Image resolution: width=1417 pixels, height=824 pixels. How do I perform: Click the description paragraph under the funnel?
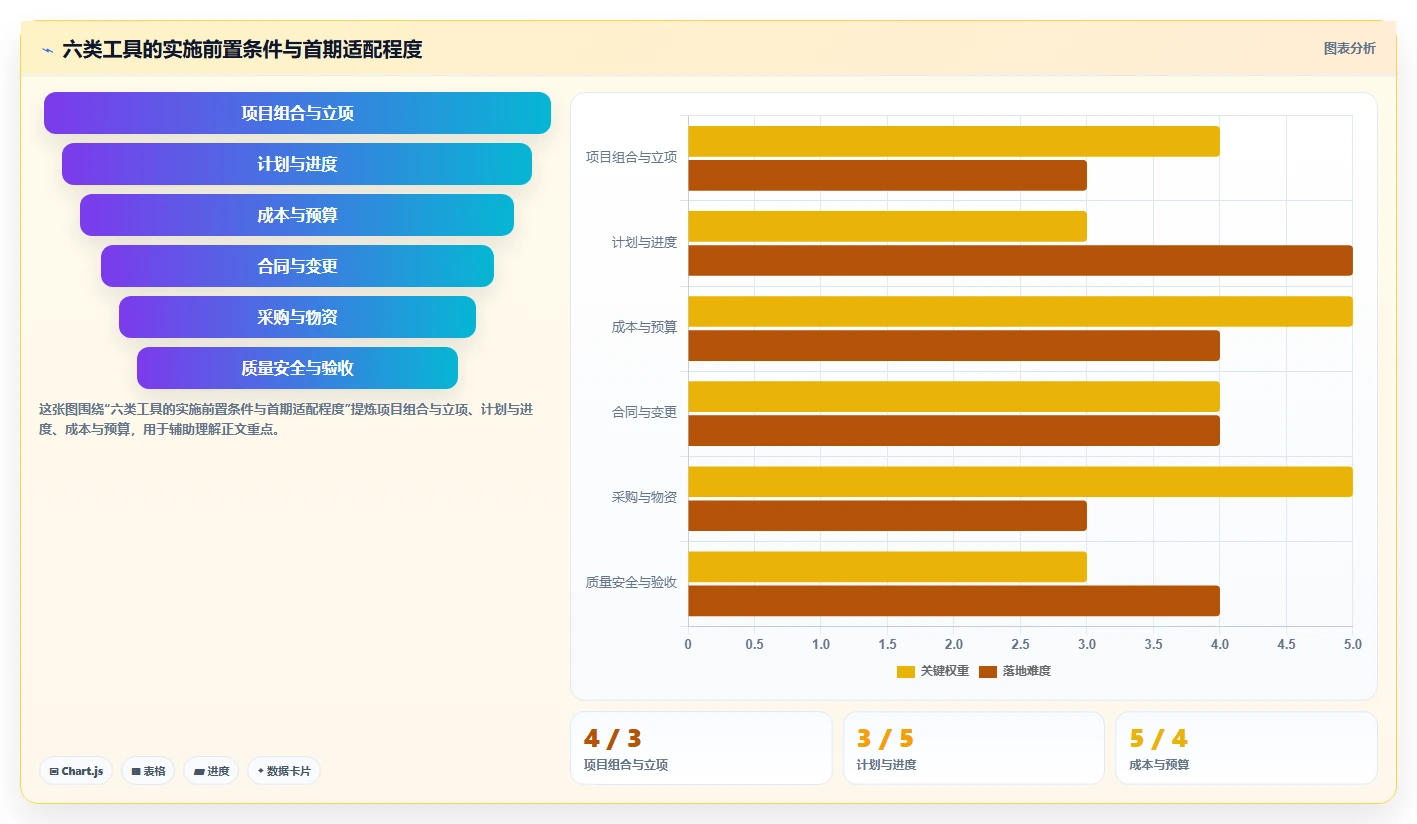pyautogui.click(x=286, y=419)
